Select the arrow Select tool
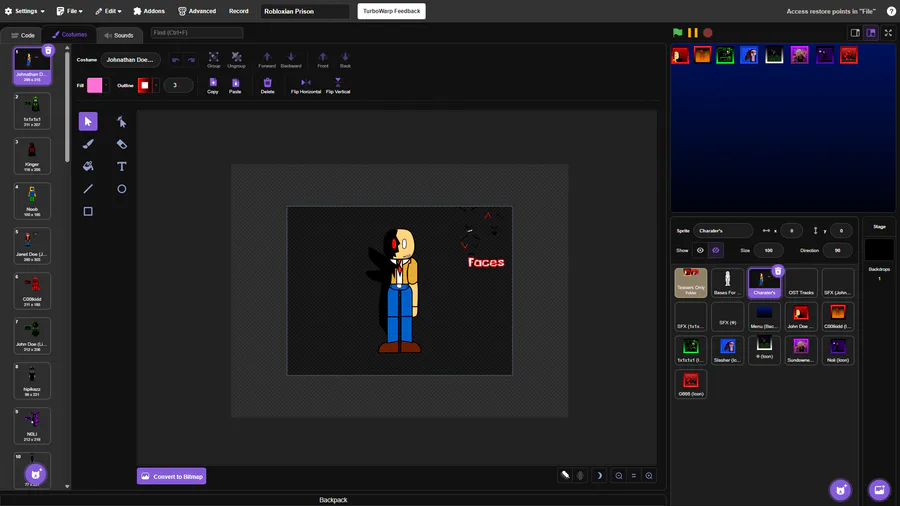Screen dimensions: 900x506 [x=88, y=122]
